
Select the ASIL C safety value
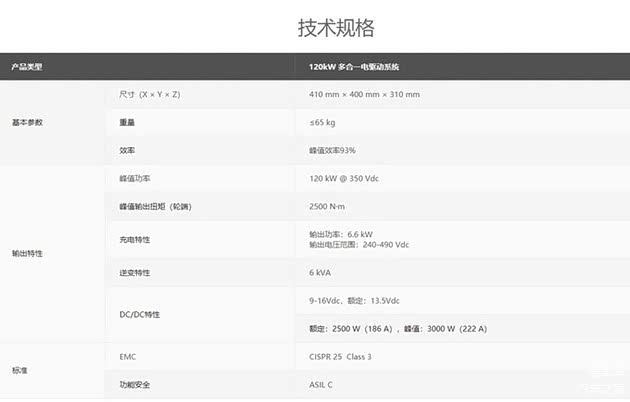pos(322,384)
